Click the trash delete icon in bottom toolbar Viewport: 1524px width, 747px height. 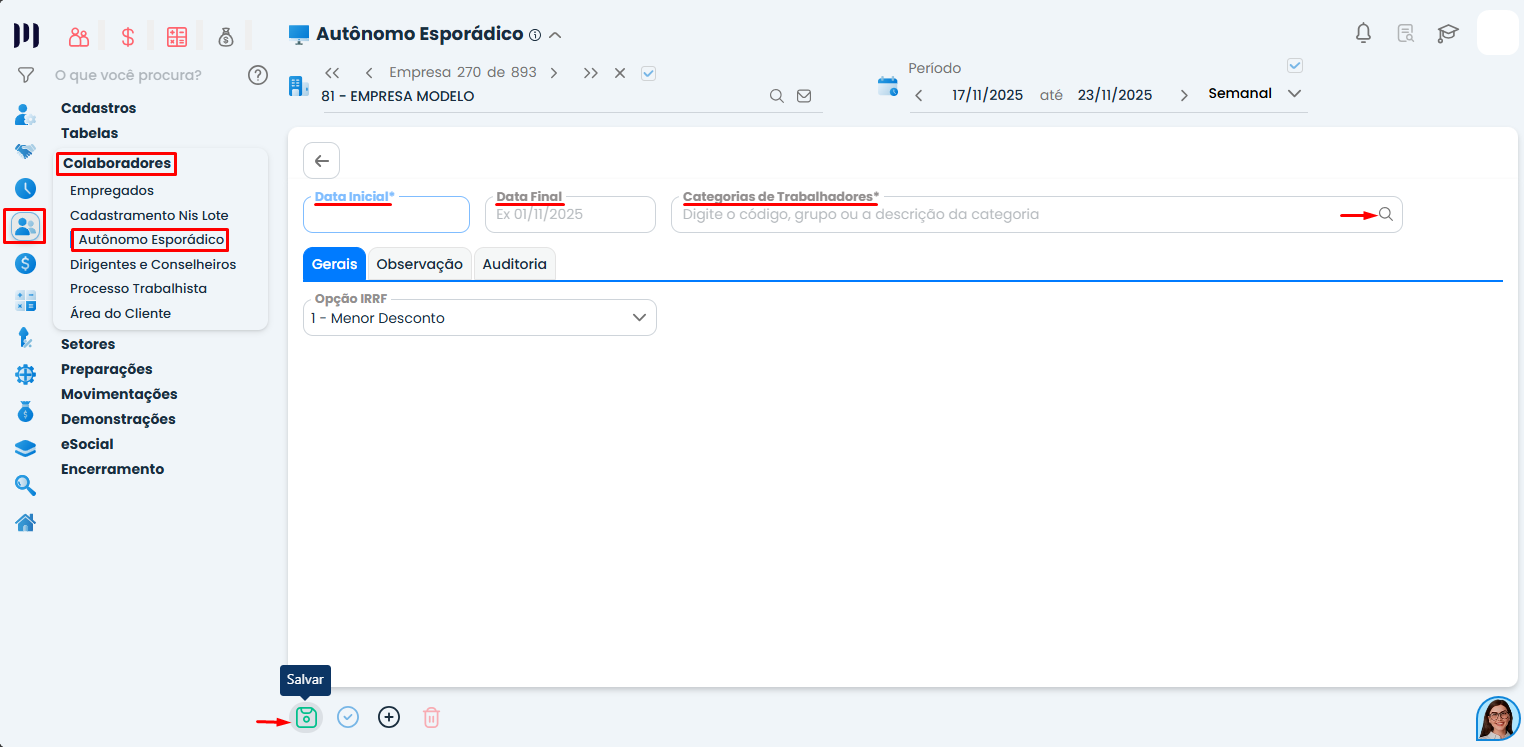pyautogui.click(x=431, y=717)
